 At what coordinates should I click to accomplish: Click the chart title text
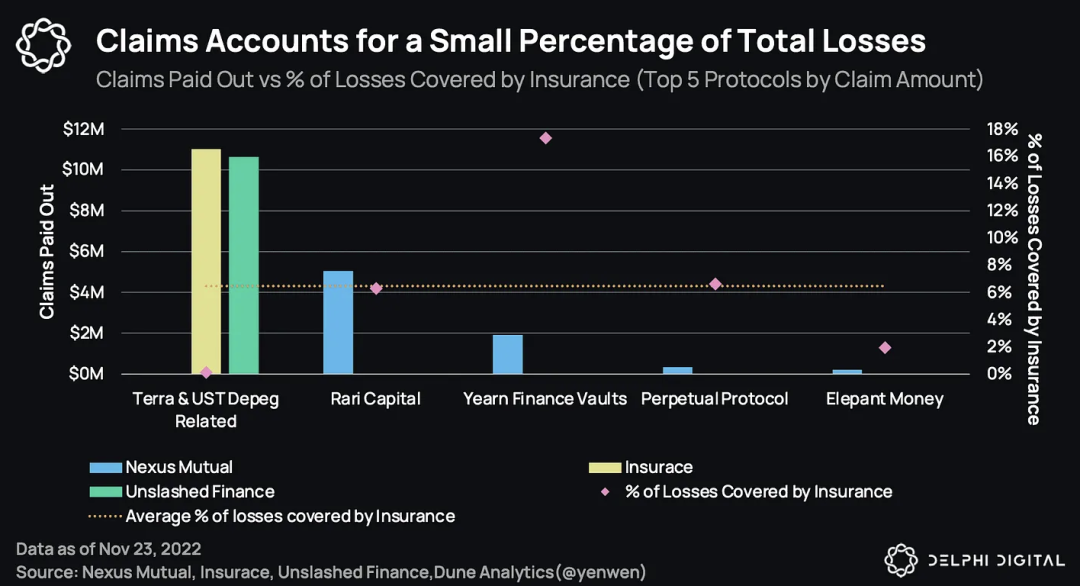click(510, 41)
